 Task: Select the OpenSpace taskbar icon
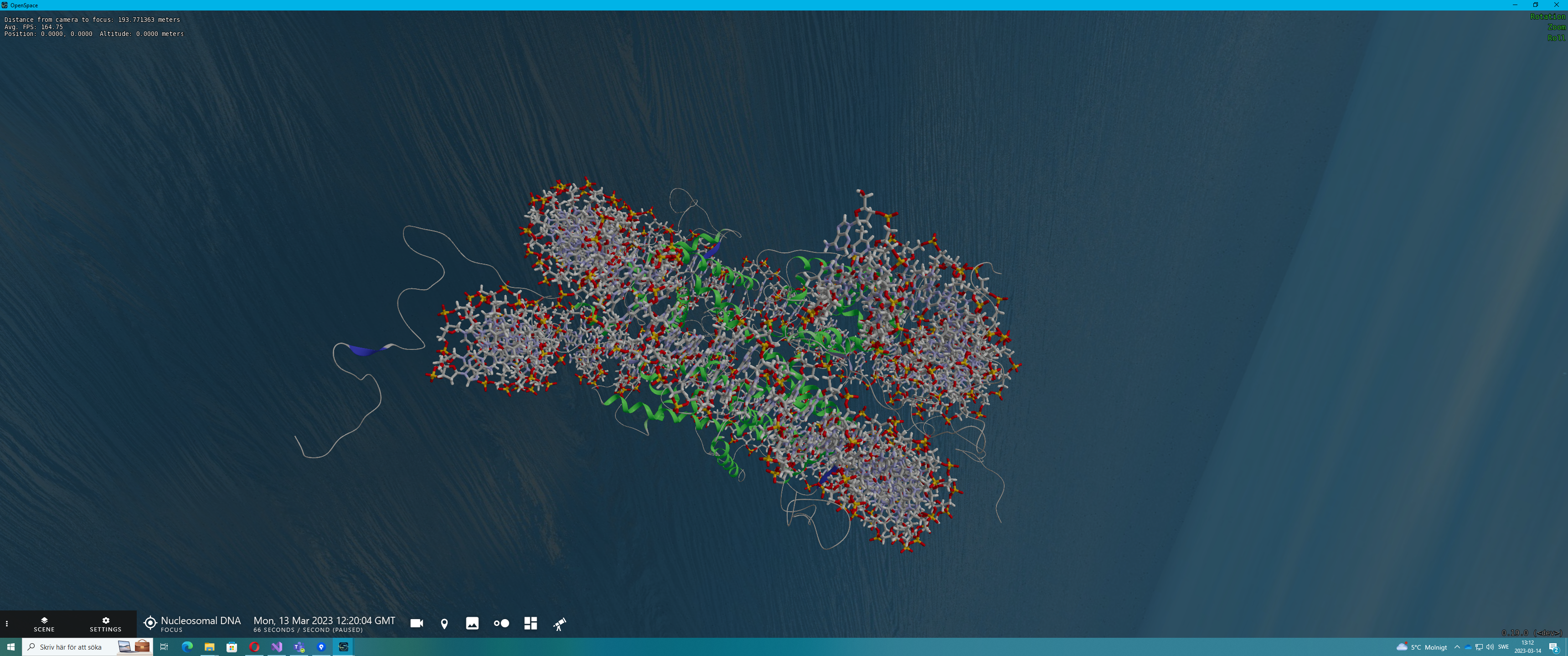343,647
